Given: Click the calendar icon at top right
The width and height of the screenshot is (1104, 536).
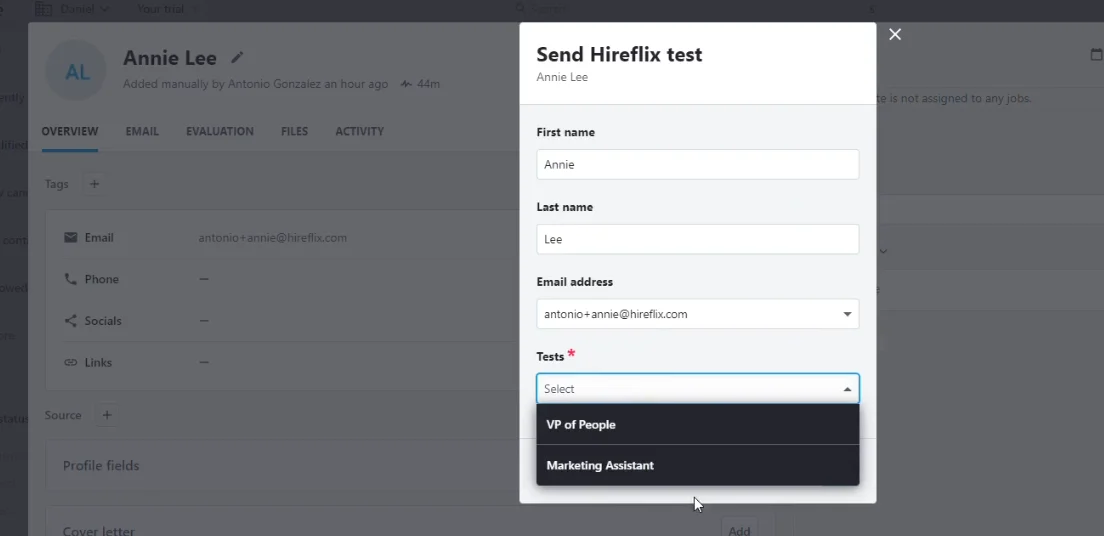Looking at the screenshot, I should pos(1096,54).
